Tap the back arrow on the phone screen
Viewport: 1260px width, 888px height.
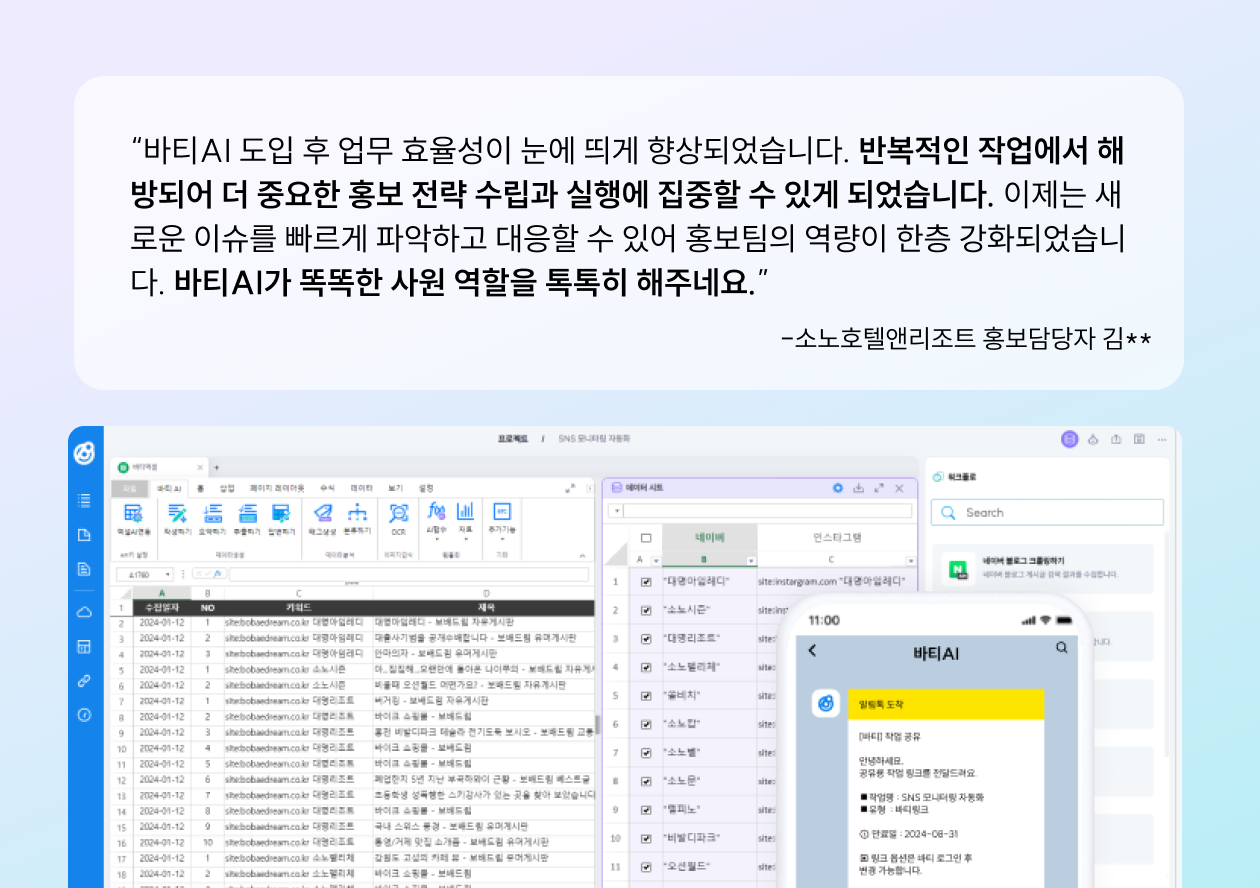pyautogui.click(x=812, y=651)
